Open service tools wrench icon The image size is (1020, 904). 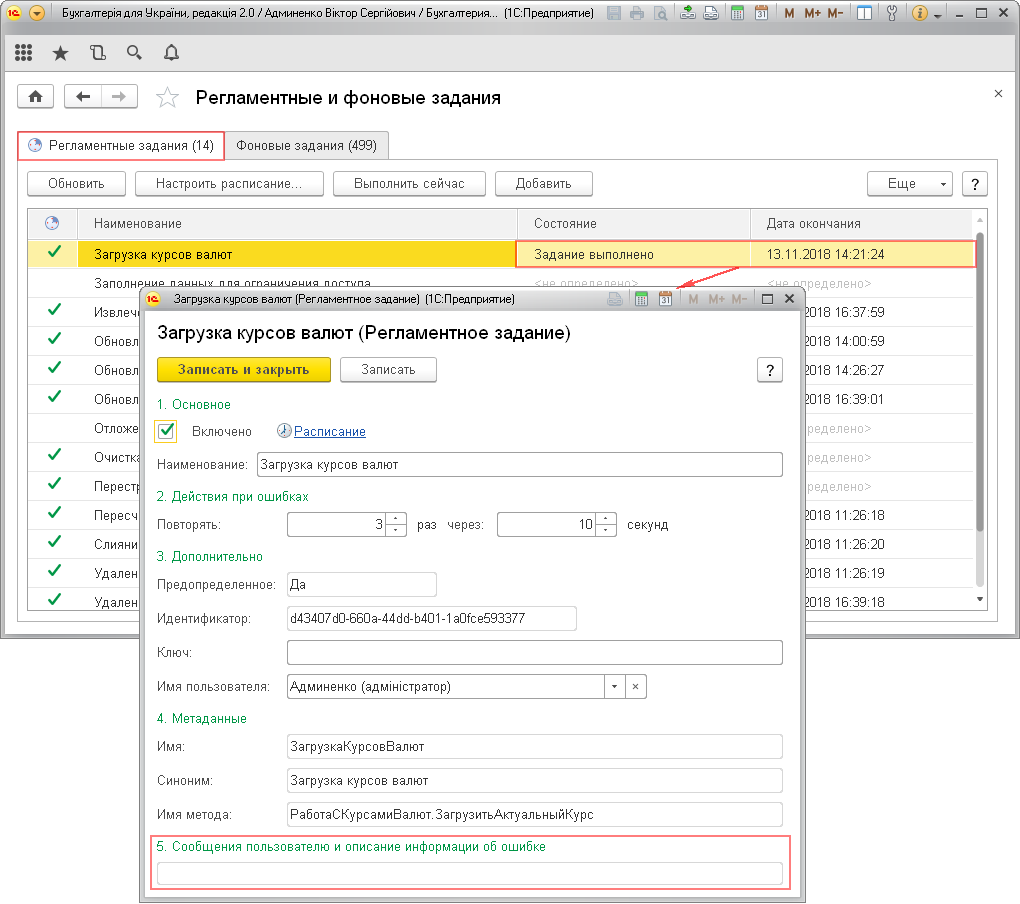891,14
